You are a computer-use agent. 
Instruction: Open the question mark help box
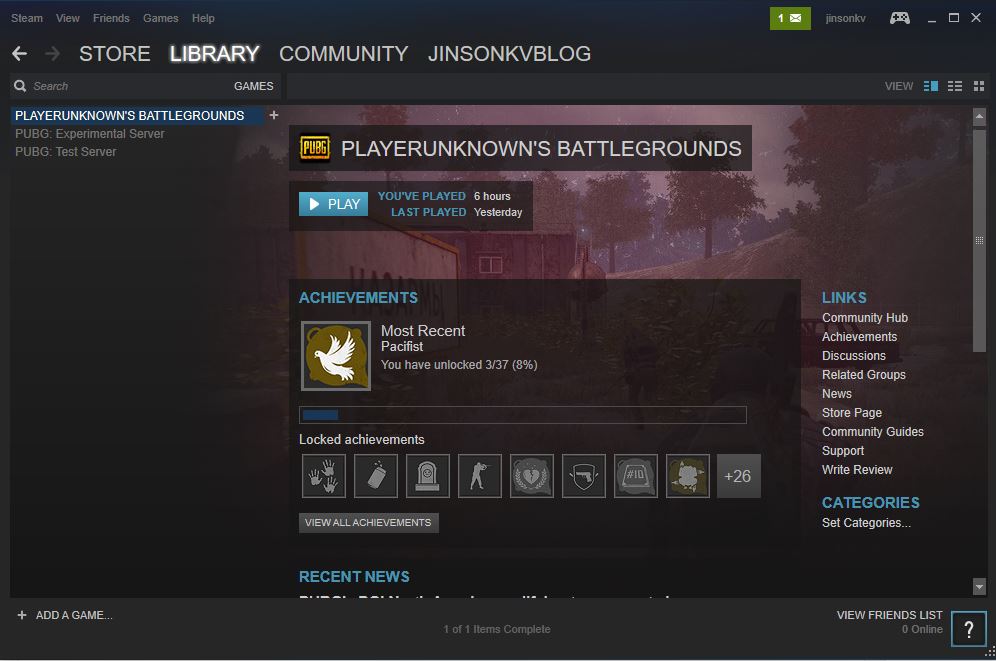(x=969, y=629)
